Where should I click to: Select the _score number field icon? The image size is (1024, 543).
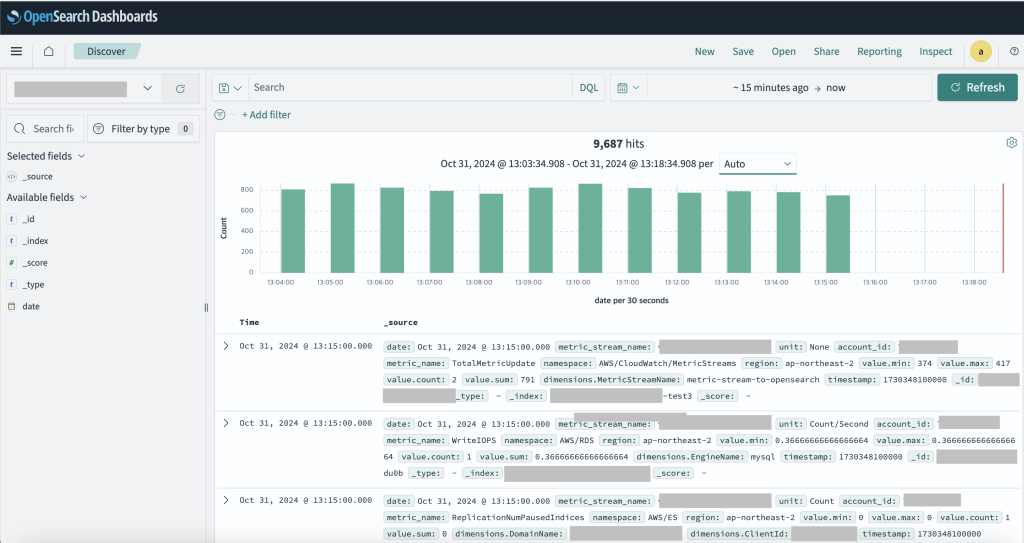11,263
